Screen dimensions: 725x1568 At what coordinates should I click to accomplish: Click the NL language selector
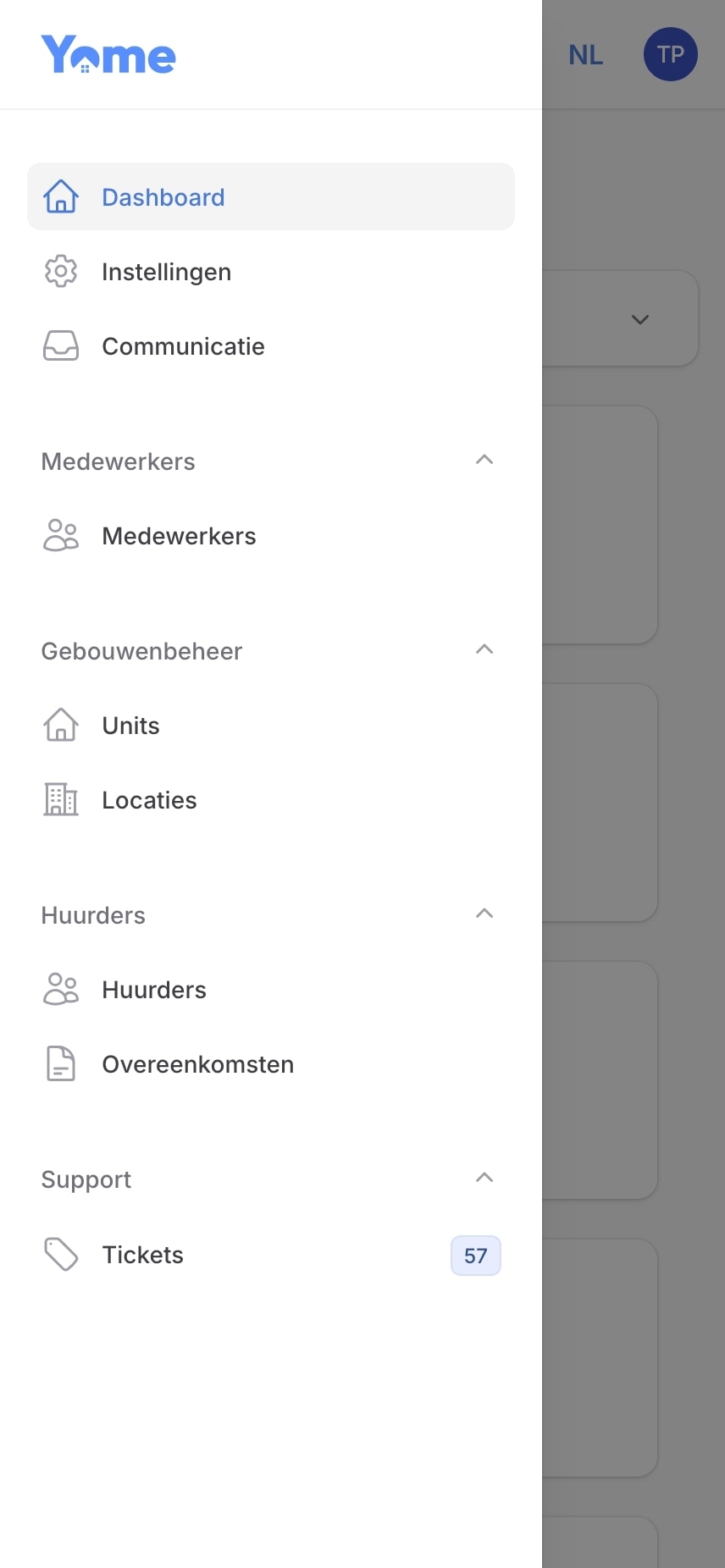coord(585,54)
